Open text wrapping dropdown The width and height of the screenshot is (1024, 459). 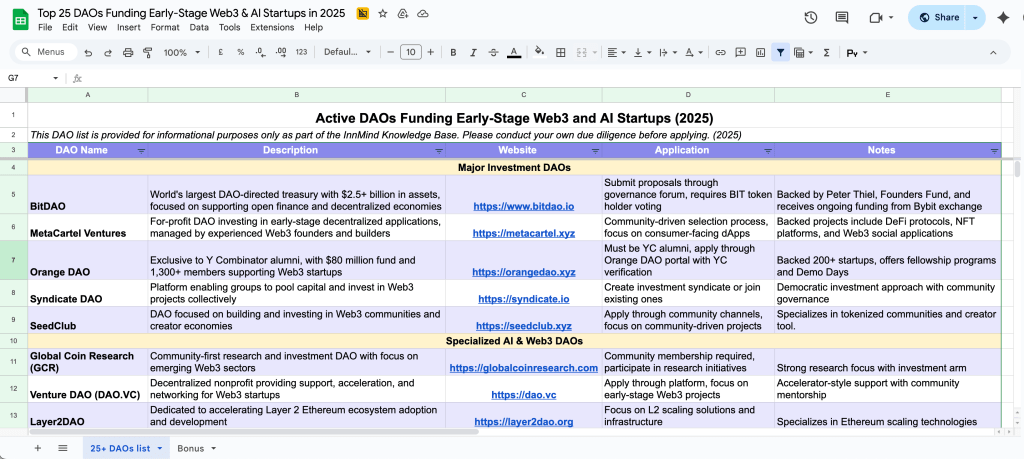click(668, 52)
